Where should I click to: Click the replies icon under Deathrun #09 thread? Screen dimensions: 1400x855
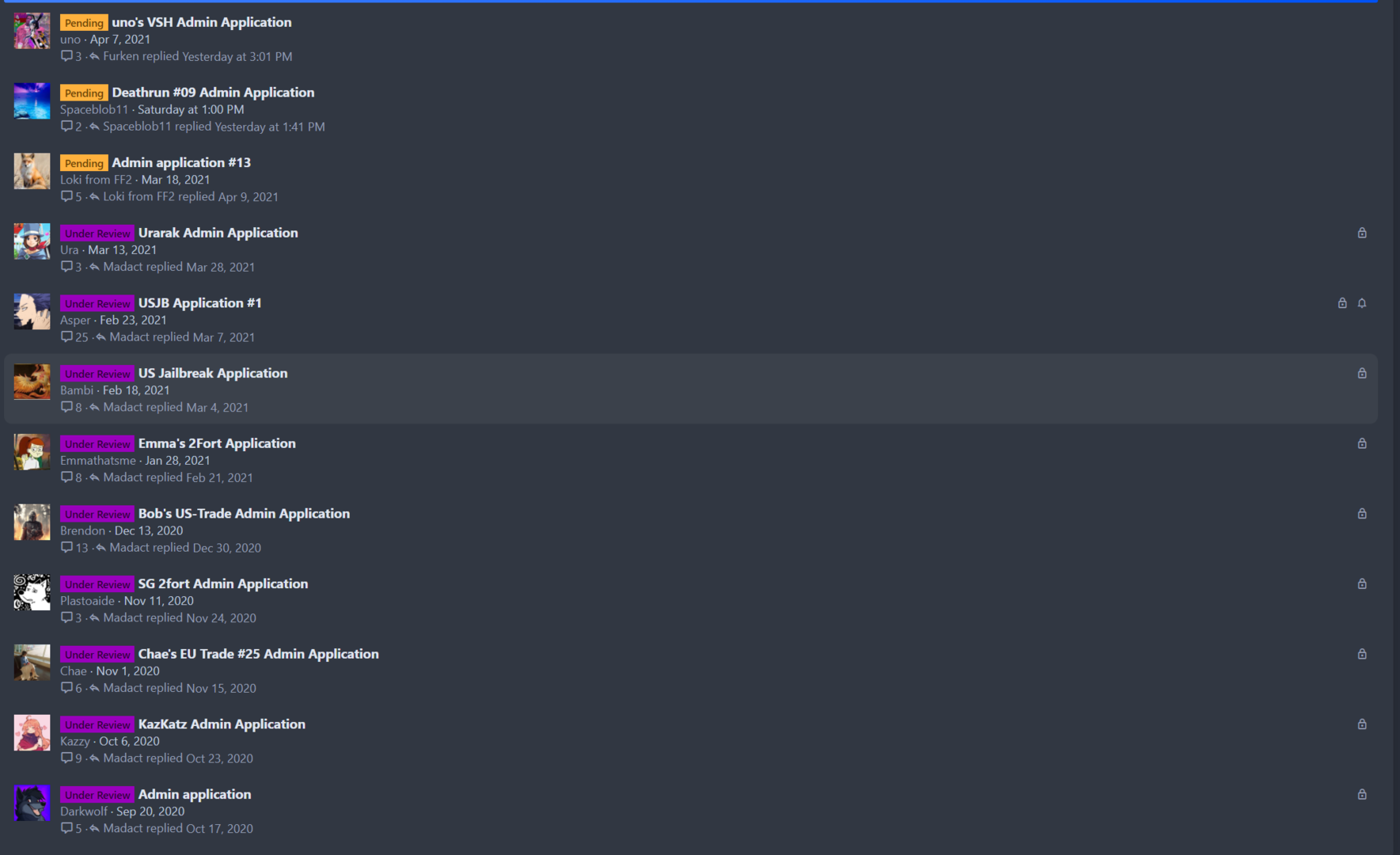(x=66, y=127)
